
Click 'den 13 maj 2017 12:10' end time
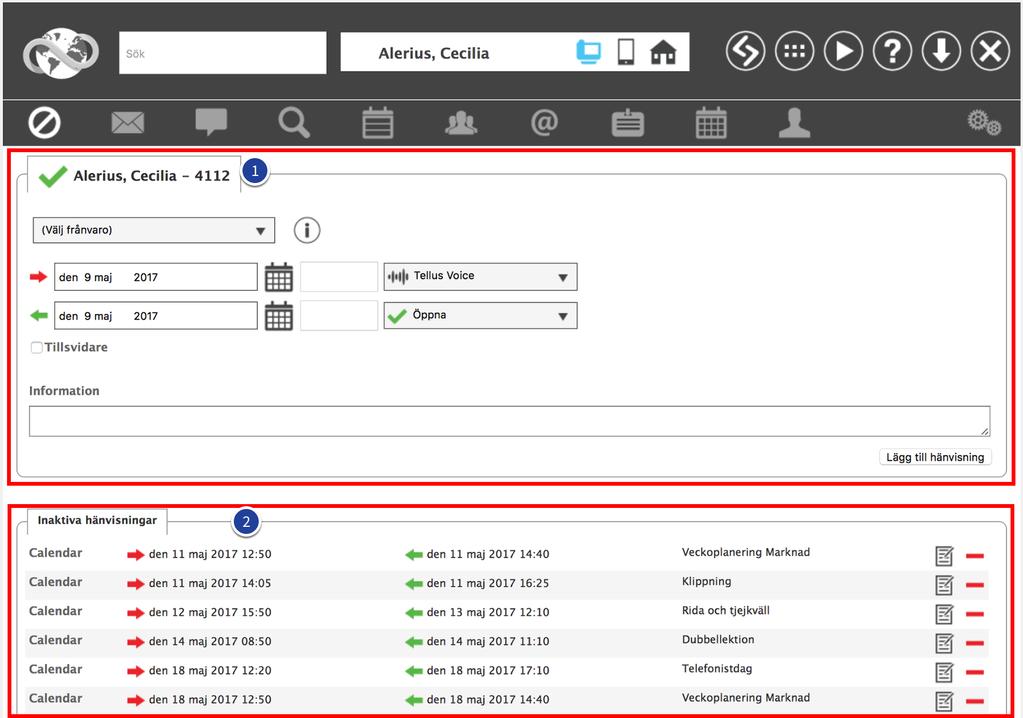488,612
